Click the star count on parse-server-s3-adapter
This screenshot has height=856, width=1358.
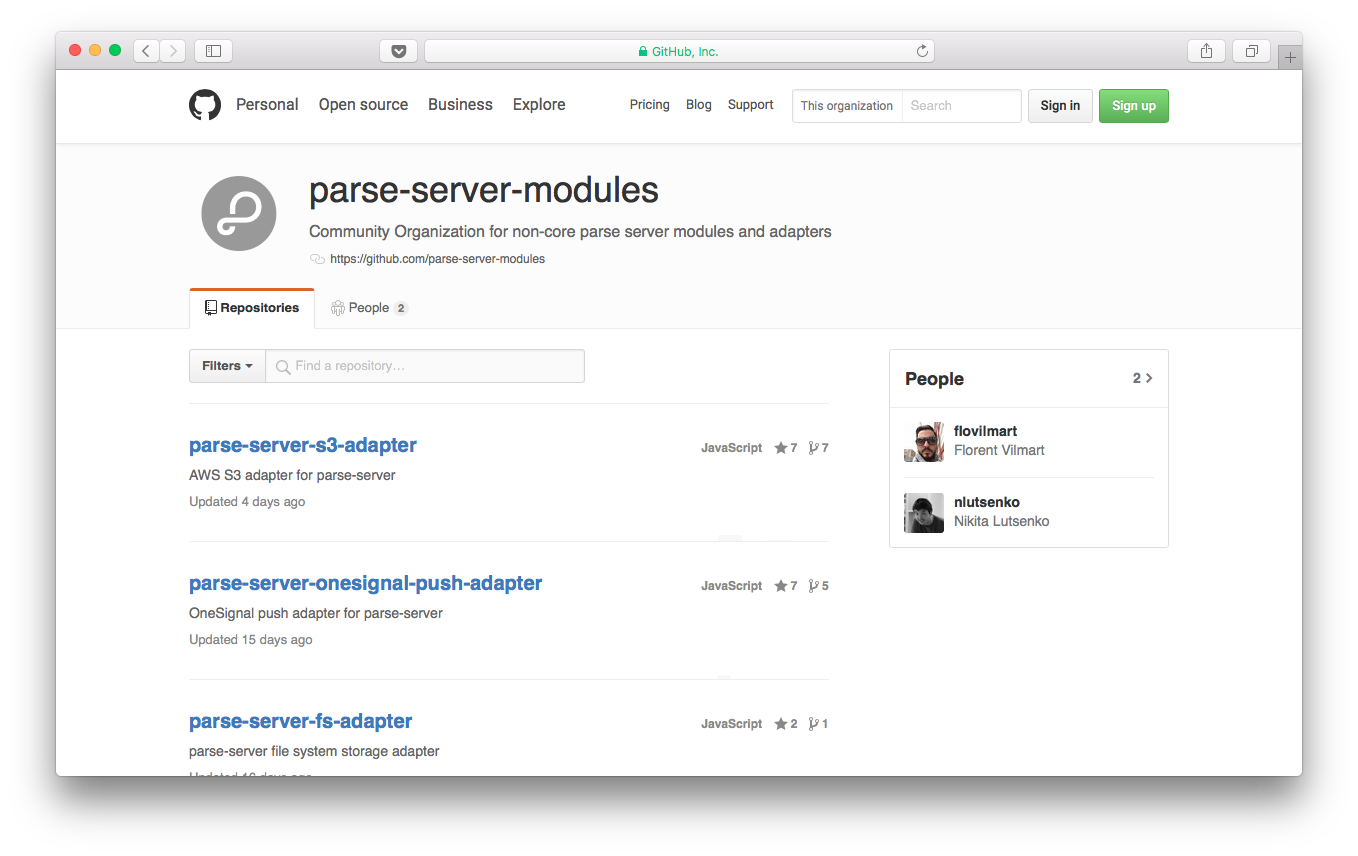click(786, 448)
